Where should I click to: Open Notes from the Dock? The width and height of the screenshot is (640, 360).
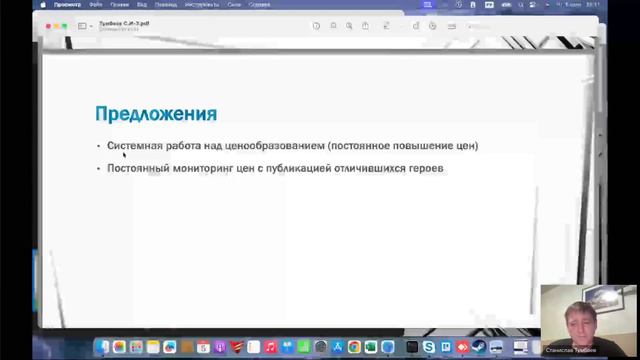tap(153, 347)
